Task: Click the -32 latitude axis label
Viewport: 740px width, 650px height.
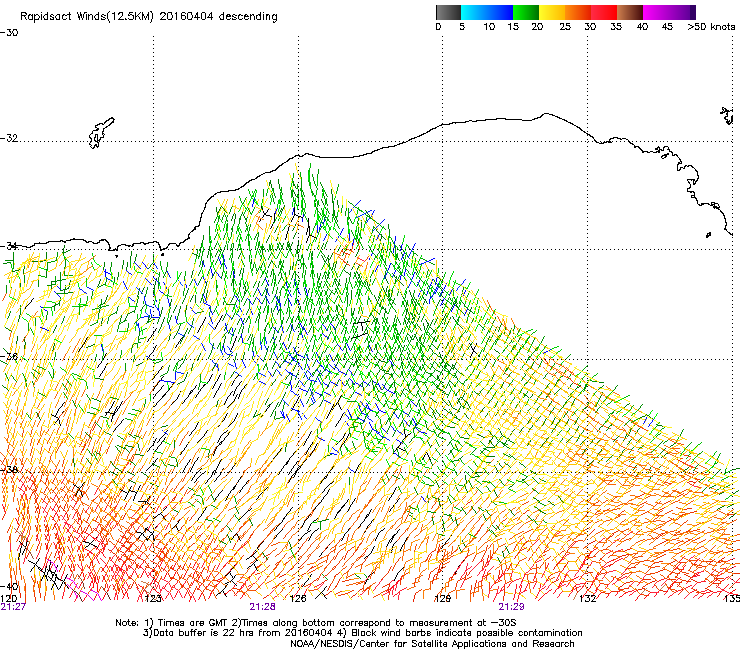Action: [9, 138]
